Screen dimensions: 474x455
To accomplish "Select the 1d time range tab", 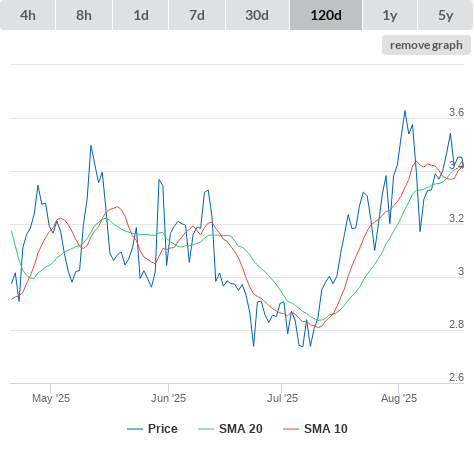I will click(141, 15).
